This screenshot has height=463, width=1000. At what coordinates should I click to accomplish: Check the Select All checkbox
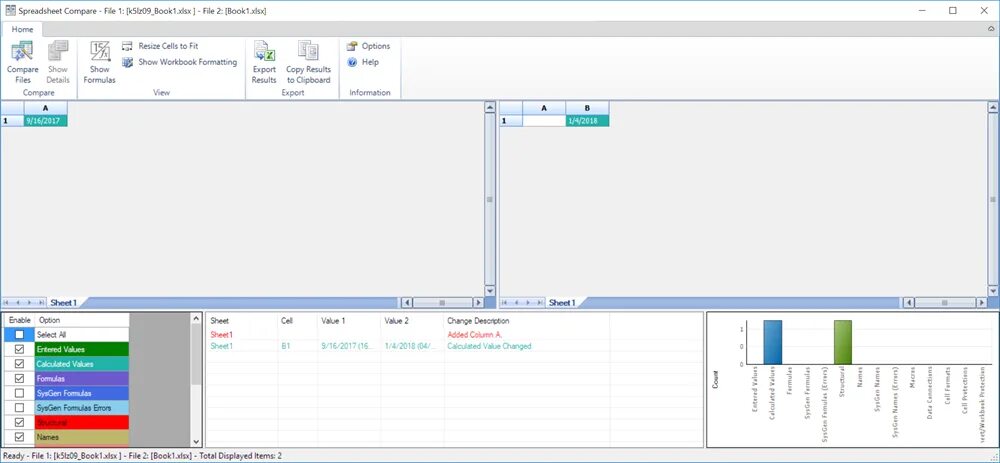point(20,335)
